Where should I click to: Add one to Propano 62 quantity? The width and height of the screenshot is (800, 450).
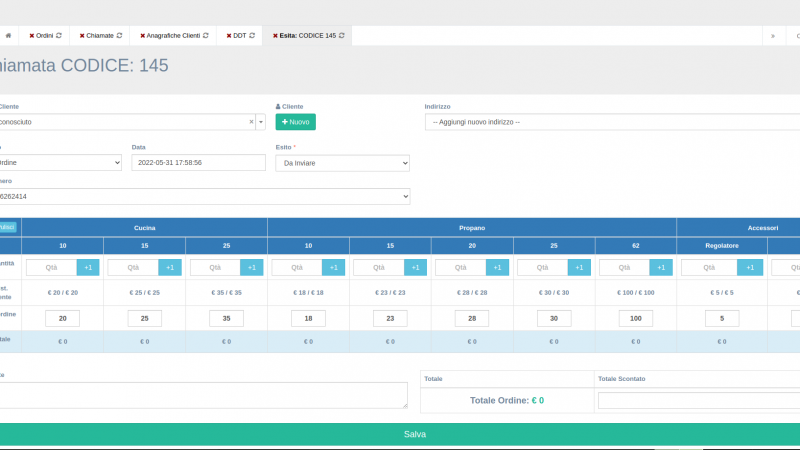click(x=661, y=267)
